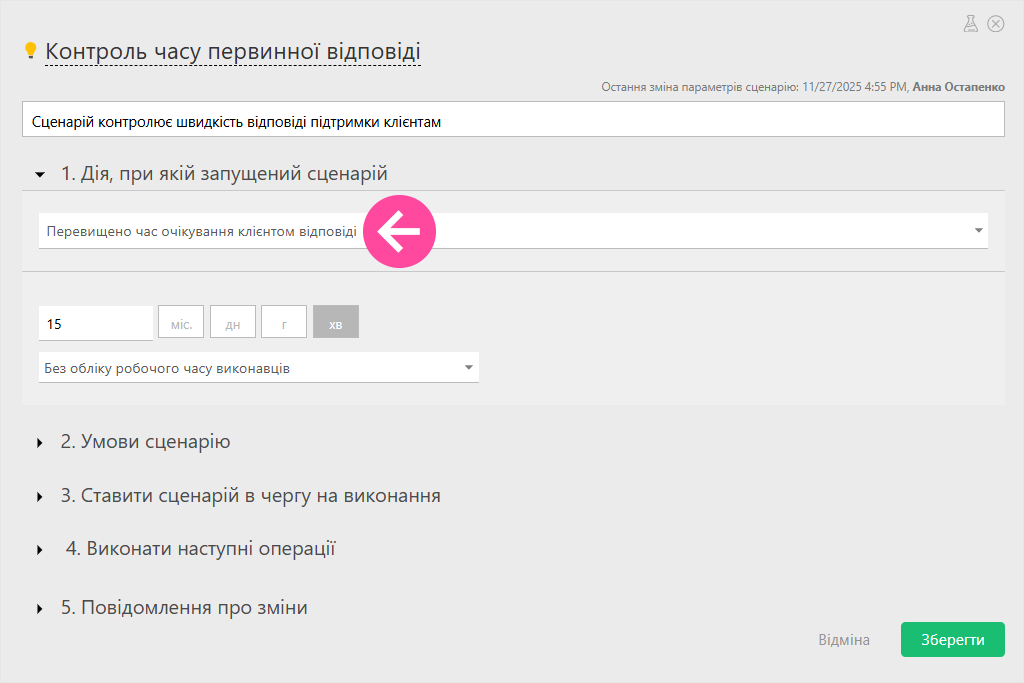The height and width of the screenshot is (683, 1024).
Task: Expand section '5. Повідомлення про зміни'
Action: [183, 608]
